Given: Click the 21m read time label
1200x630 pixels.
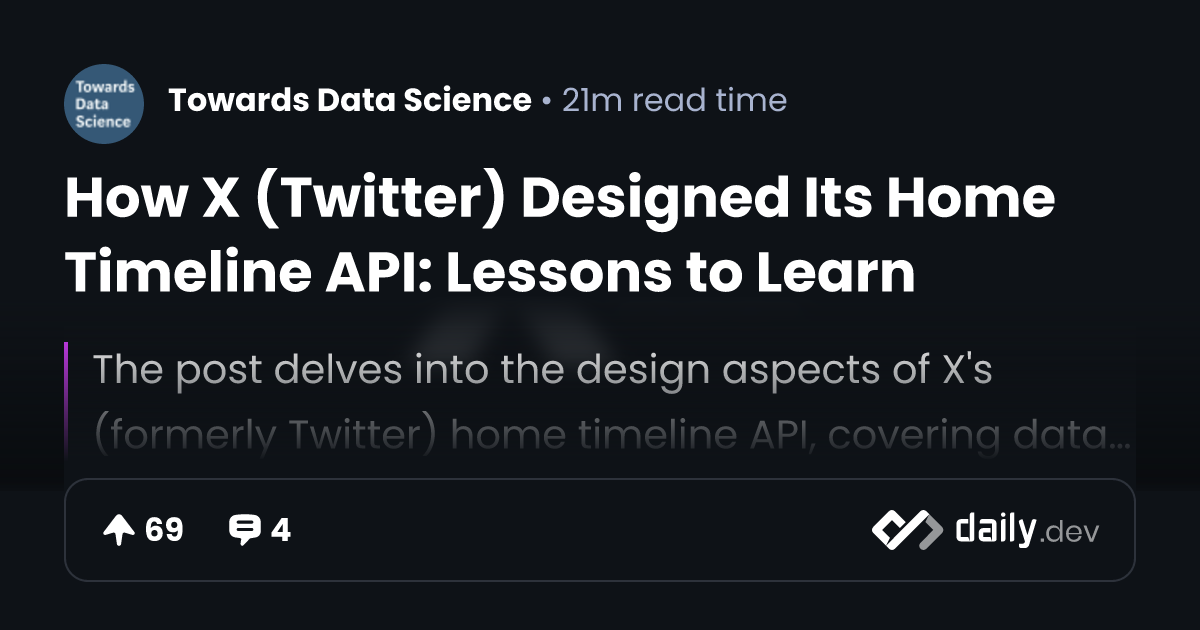Looking at the screenshot, I should coord(674,100).
